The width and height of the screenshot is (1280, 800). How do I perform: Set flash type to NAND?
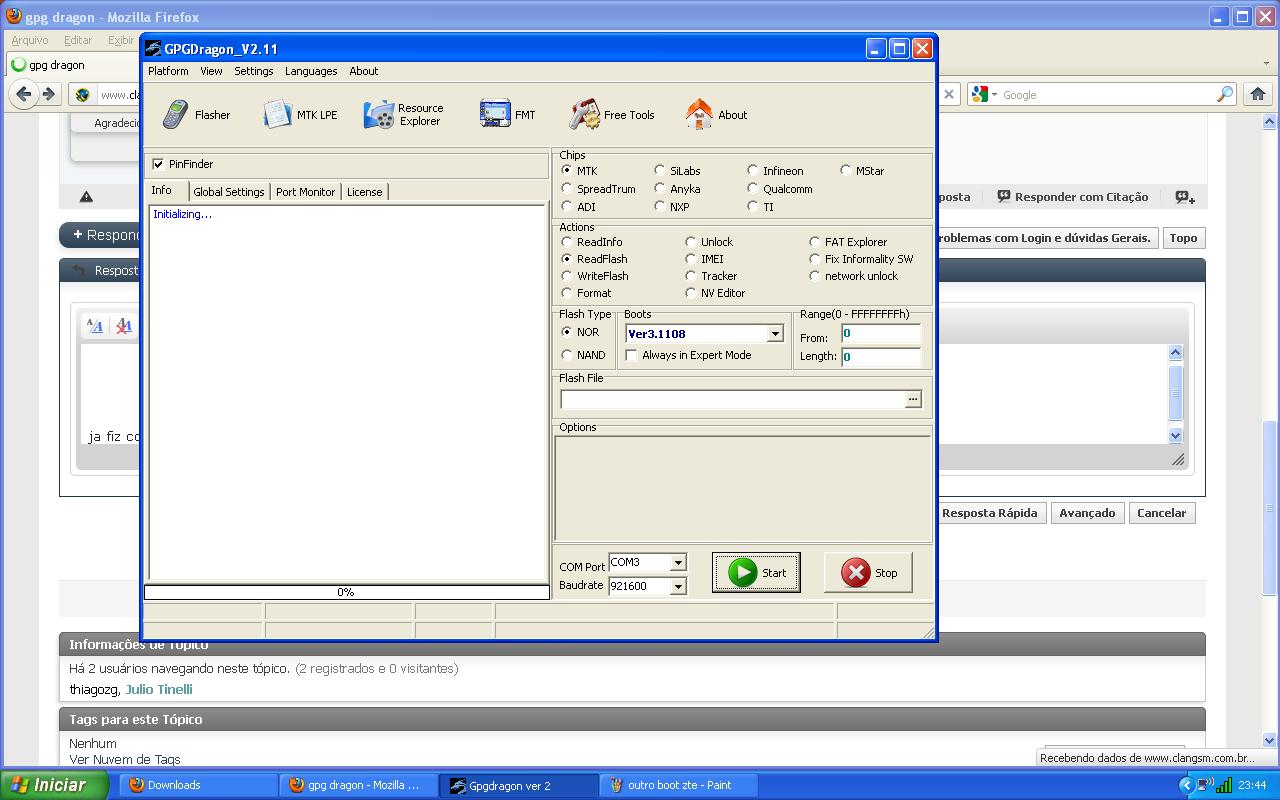pyautogui.click(x=567, y=355)
